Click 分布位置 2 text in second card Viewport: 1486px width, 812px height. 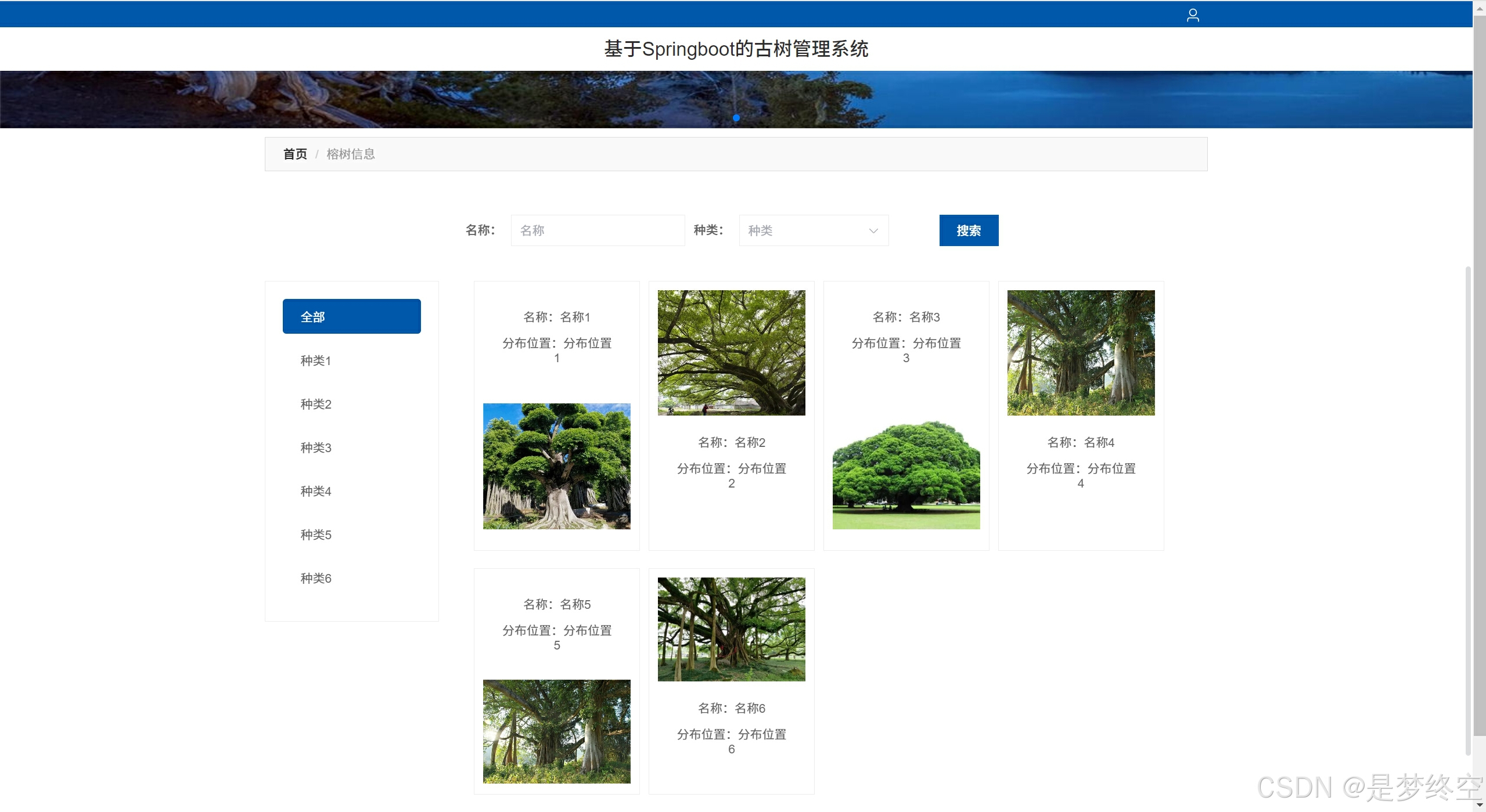click(x=731, y=476)
